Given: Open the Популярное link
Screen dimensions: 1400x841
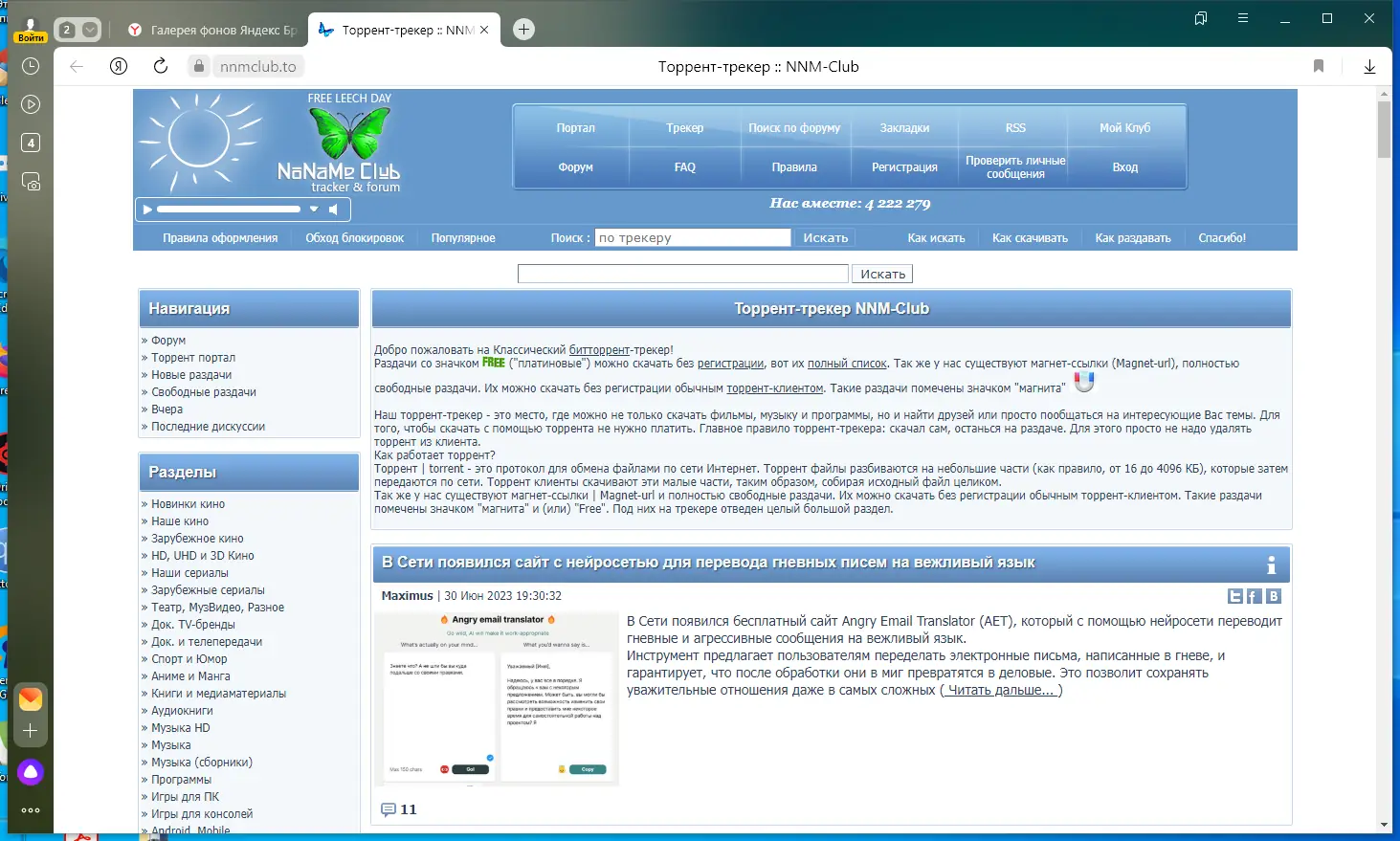Looking at the screenshot, I should pos(463,238).
